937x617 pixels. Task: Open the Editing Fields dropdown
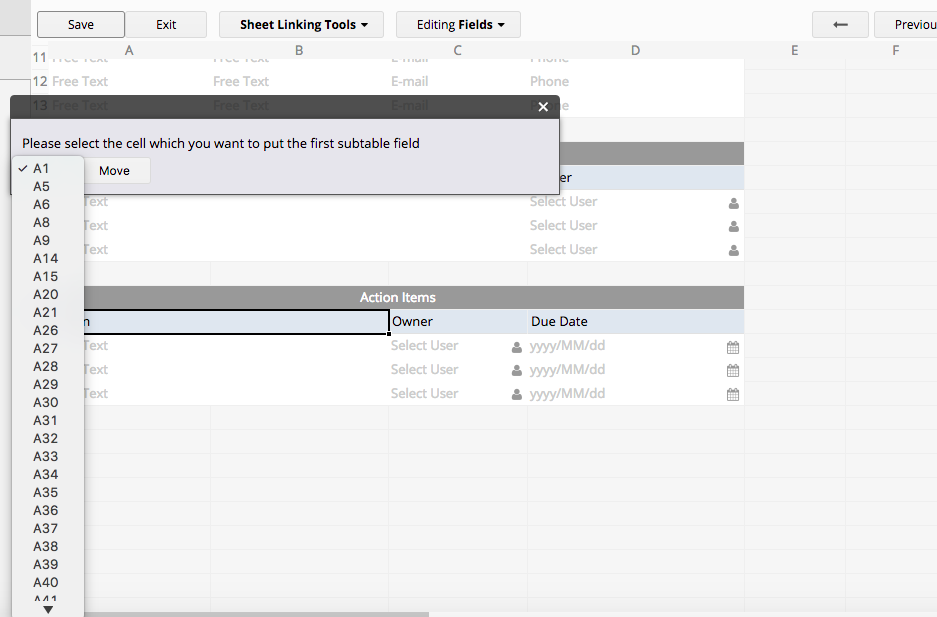[458, 24]
